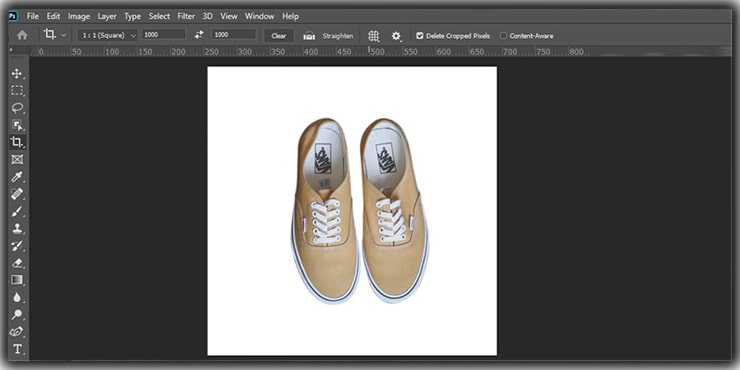Image resolution: width=740 pixels, height=370 pixels.
Task: Open crop overlay grid options
Action: [x=374, y=36]
